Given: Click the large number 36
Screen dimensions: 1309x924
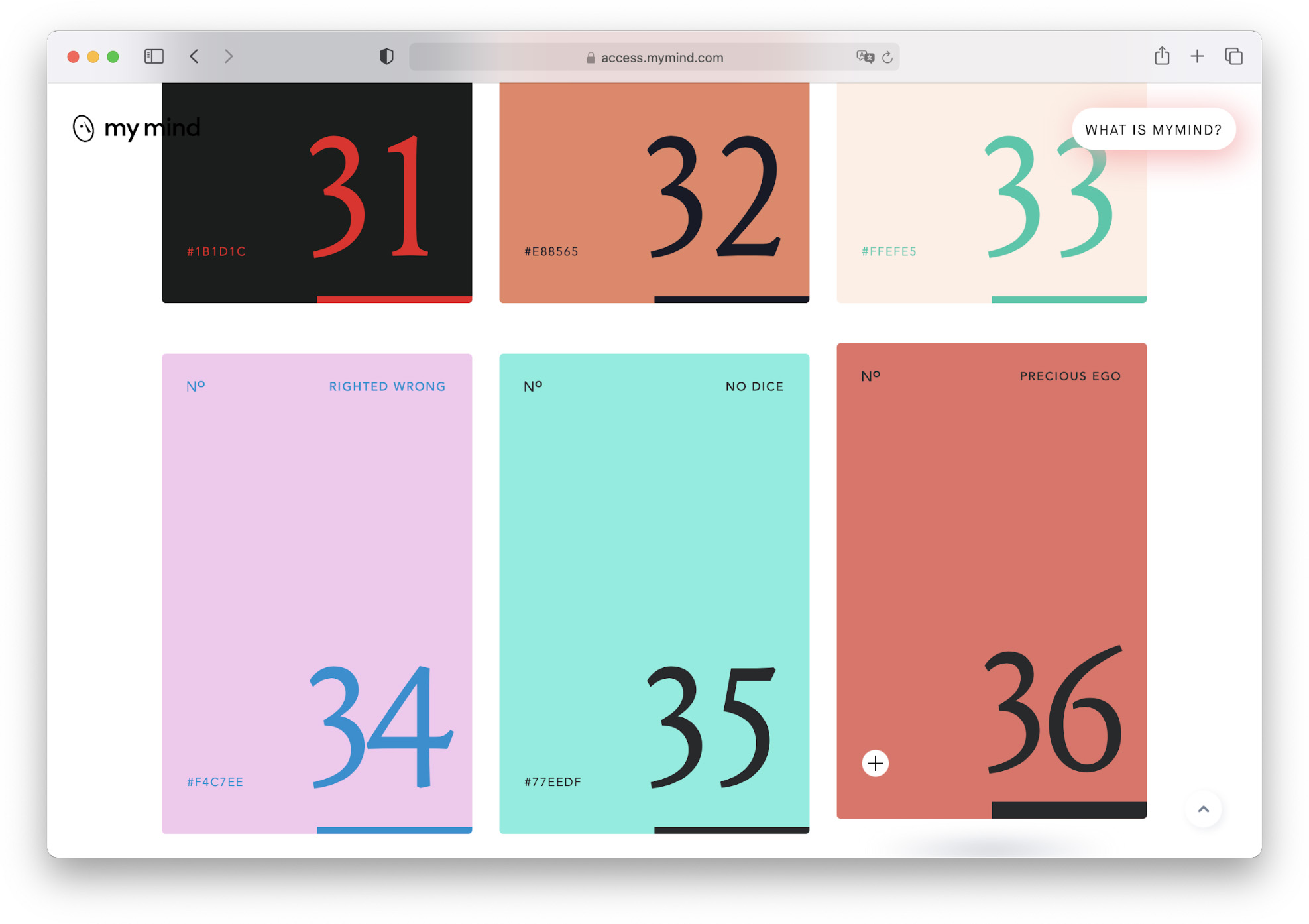Looking at the screenshot, I should coord(1054,710).
